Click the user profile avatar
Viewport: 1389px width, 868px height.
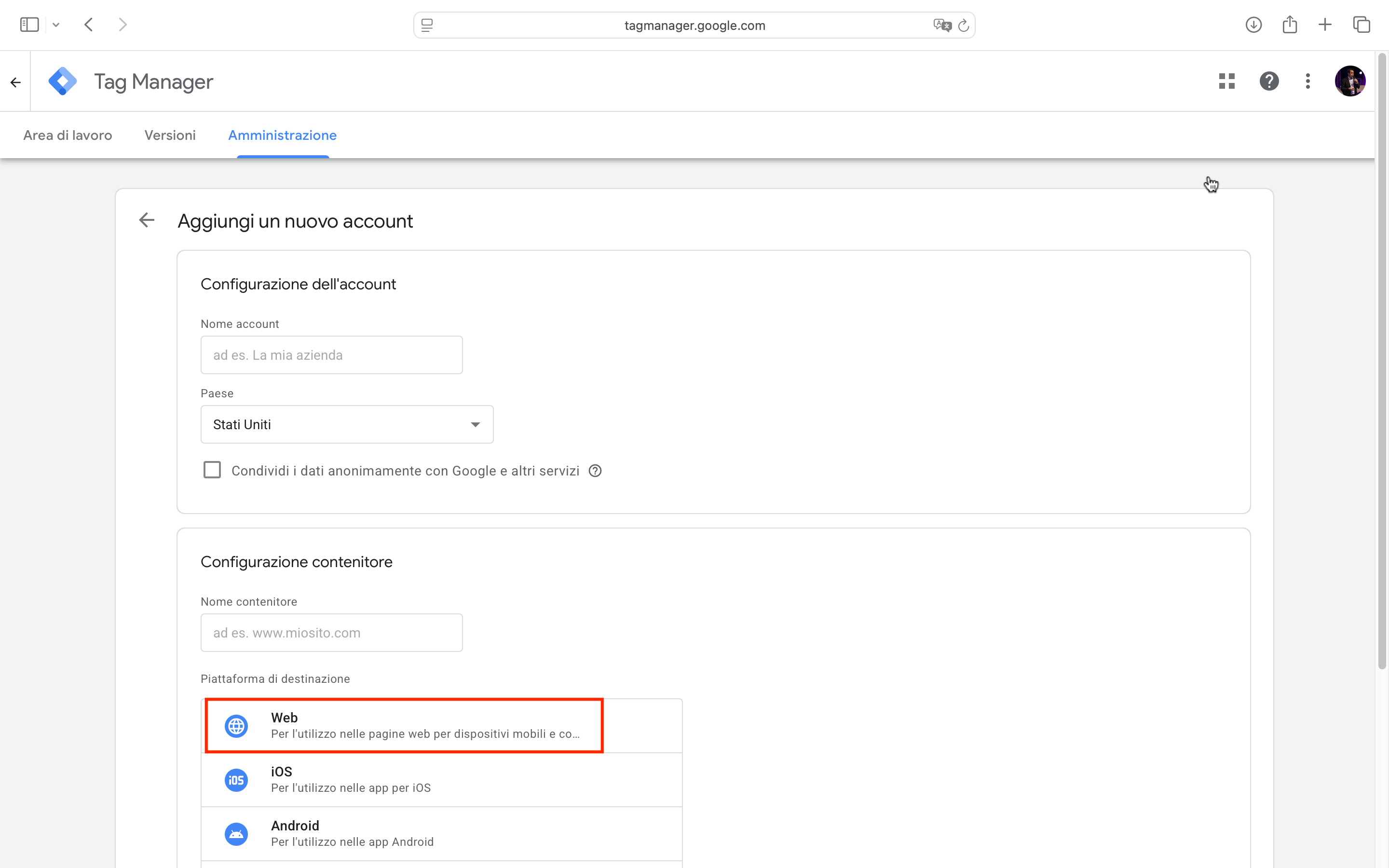pyautogui.click(x=1349, y=81)
